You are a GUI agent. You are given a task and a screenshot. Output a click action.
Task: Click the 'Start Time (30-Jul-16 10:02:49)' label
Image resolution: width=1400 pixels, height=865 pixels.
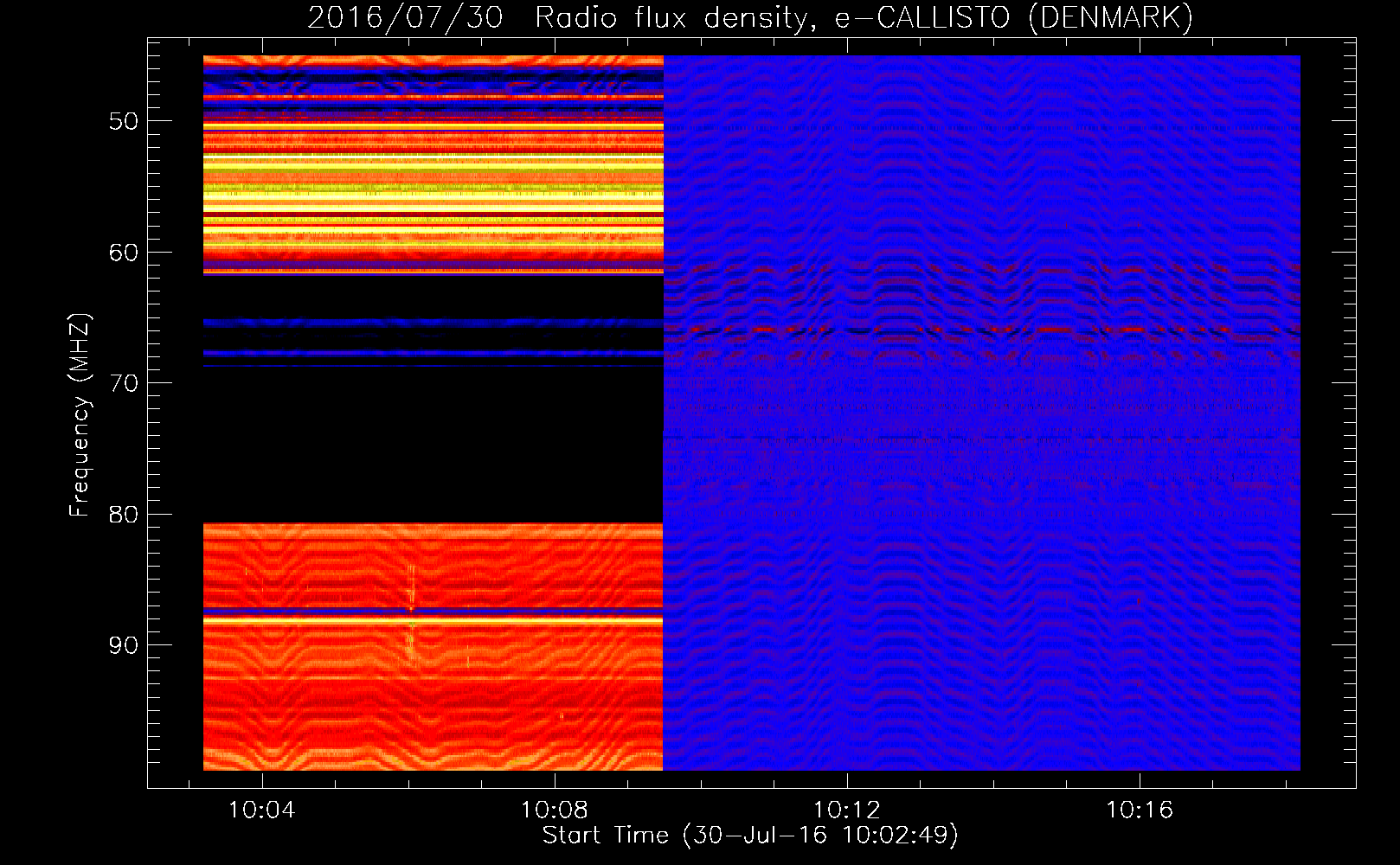(750, 836)
